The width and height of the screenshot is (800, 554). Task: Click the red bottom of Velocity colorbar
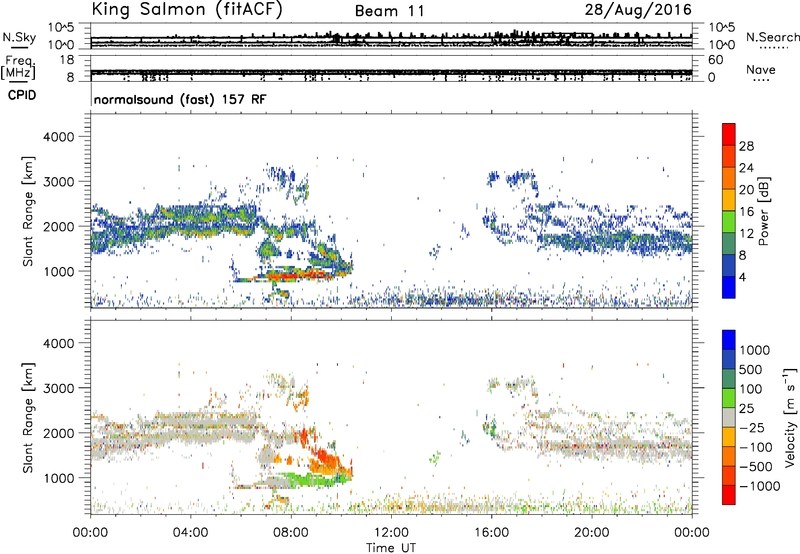tap(729, 495)
